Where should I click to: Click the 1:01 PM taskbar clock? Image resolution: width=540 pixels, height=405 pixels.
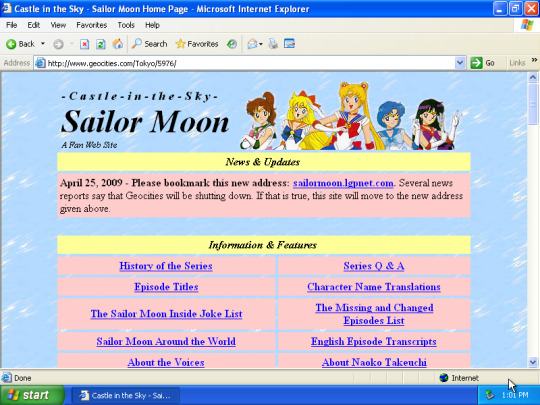(x=515, y=395)
